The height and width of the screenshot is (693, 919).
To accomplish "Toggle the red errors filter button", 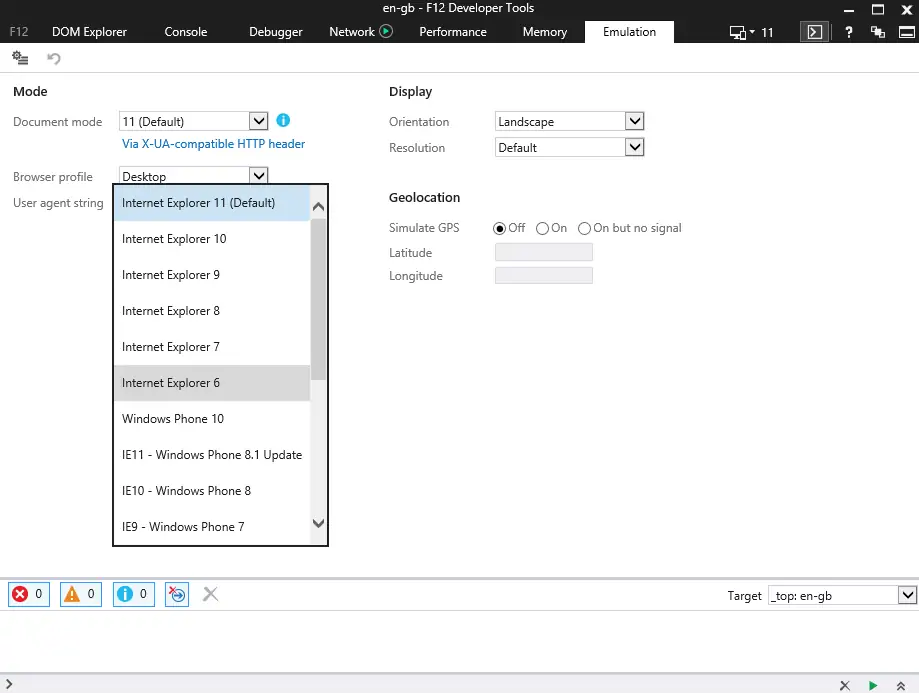I will click(29, 595).
